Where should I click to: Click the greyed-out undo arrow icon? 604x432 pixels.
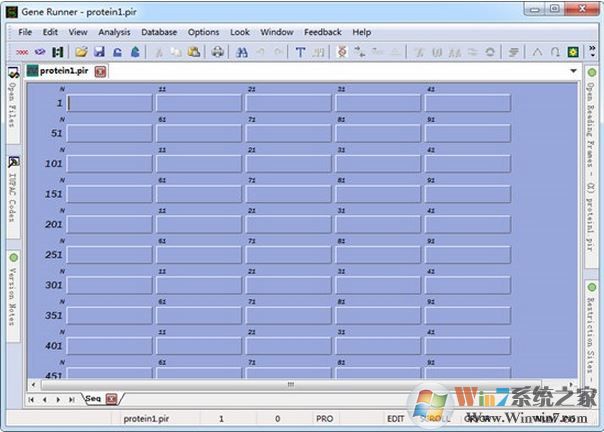(260, 52)
